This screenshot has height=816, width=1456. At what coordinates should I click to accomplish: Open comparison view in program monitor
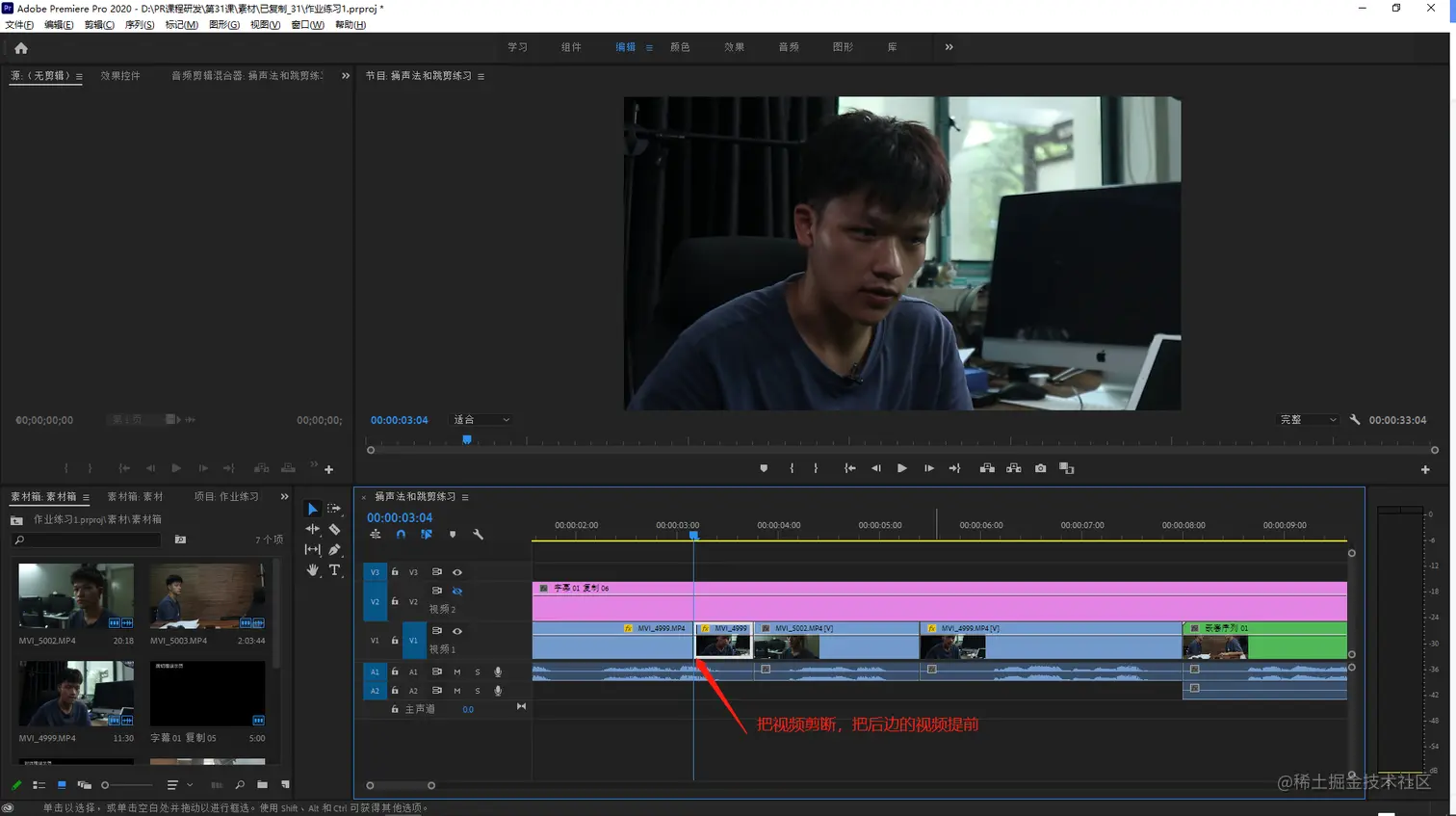point(1067,468)
